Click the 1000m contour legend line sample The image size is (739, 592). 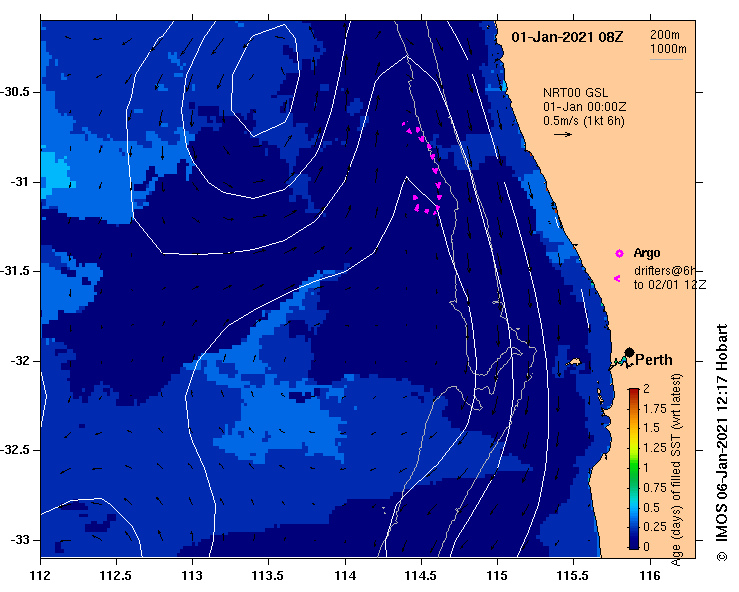(666, 59)
